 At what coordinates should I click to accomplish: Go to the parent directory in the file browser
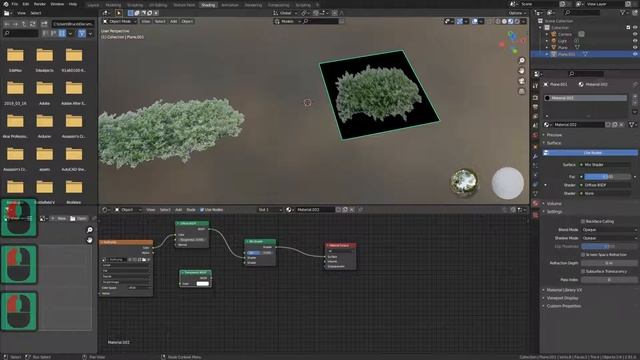pos(24,24)
